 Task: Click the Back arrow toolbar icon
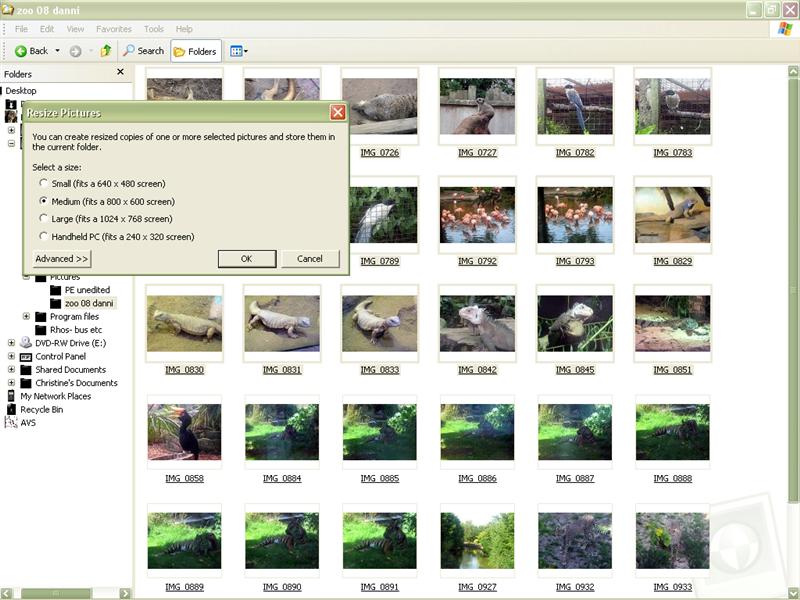pyautogui.click(x=21, y=51)
